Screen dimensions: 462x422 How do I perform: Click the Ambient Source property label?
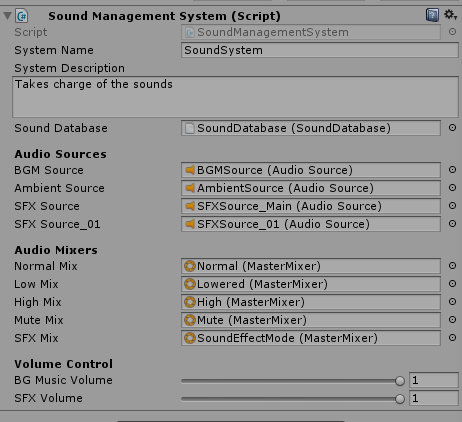pyautogui.click(x=59, y=188)
